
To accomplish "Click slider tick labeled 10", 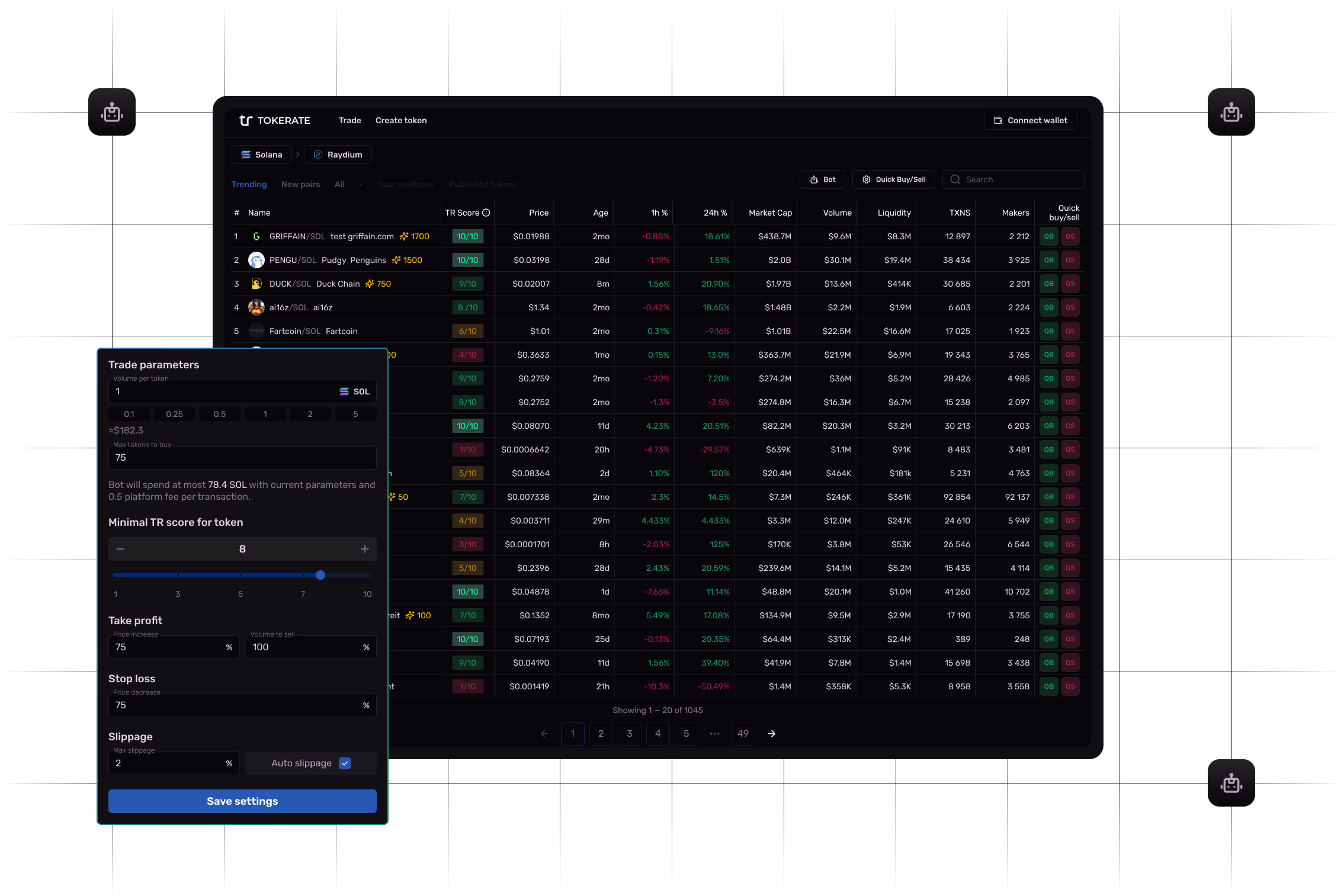I will click(367, 594).
